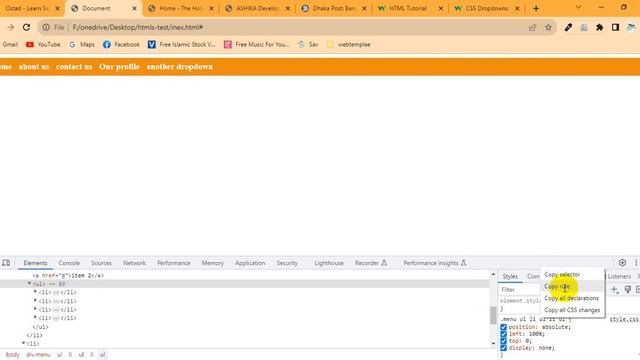The width and height of the screenshot is (640, 360).
Task: Switch to the Sources tab
Action: (x=101, y=263)
